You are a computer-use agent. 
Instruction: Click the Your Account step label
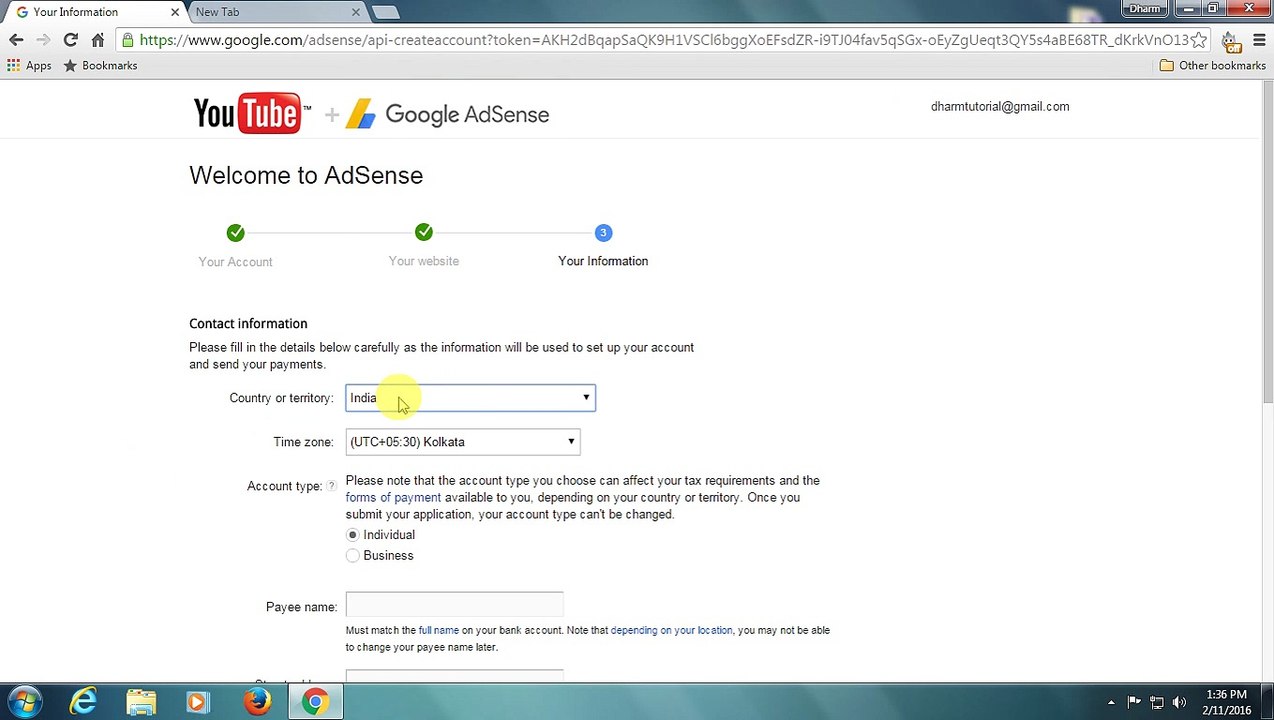coord(235,262)
